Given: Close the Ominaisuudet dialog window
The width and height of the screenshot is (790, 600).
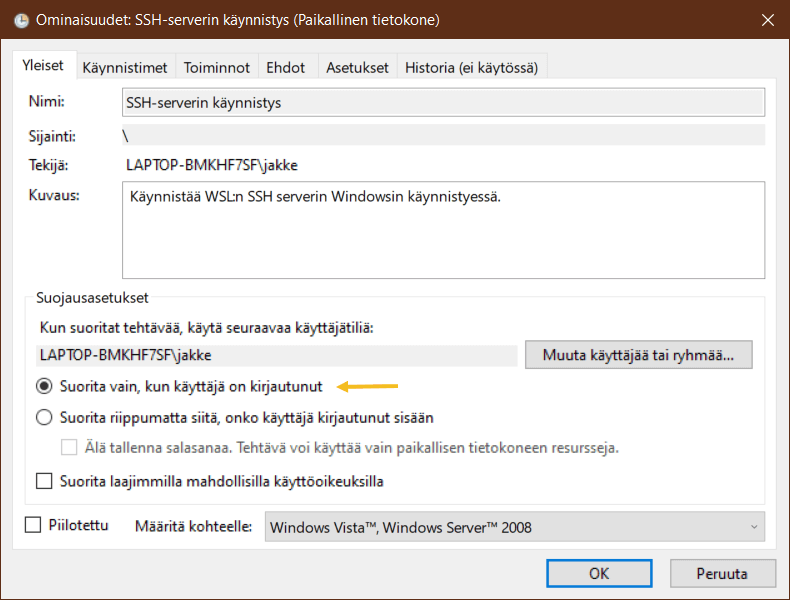Looking at the screenshot, I should coord(767,20).
